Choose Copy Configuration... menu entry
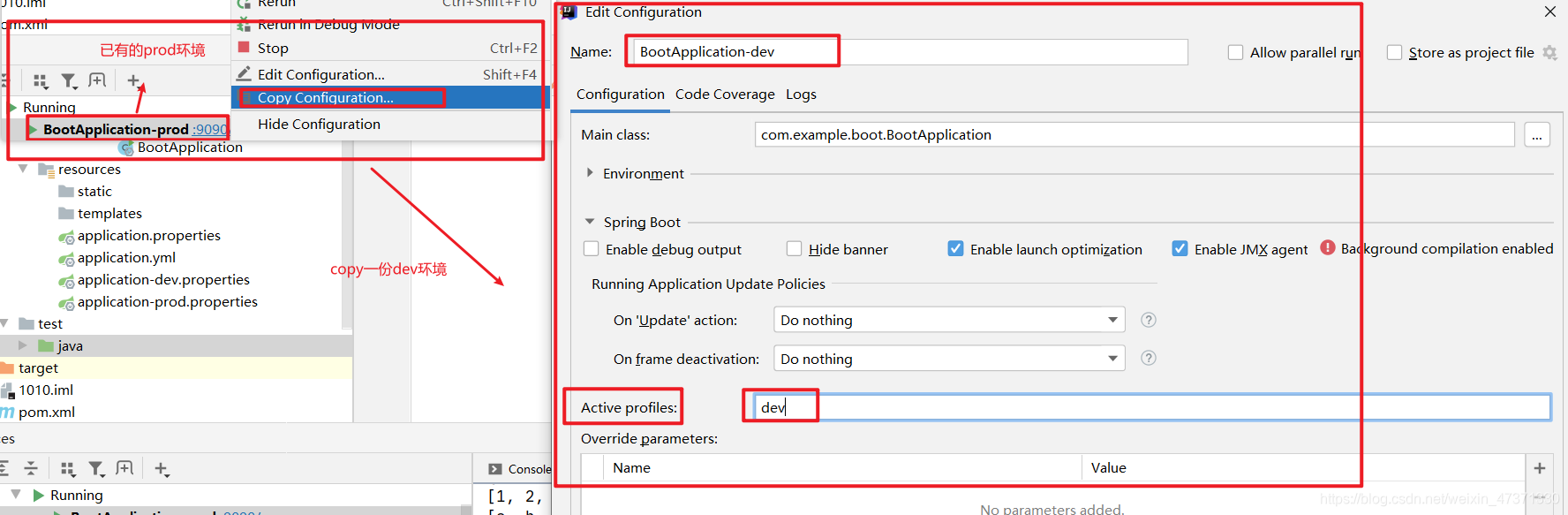Viewport: 1568px width, 515px height. click(x=326, y=97)
